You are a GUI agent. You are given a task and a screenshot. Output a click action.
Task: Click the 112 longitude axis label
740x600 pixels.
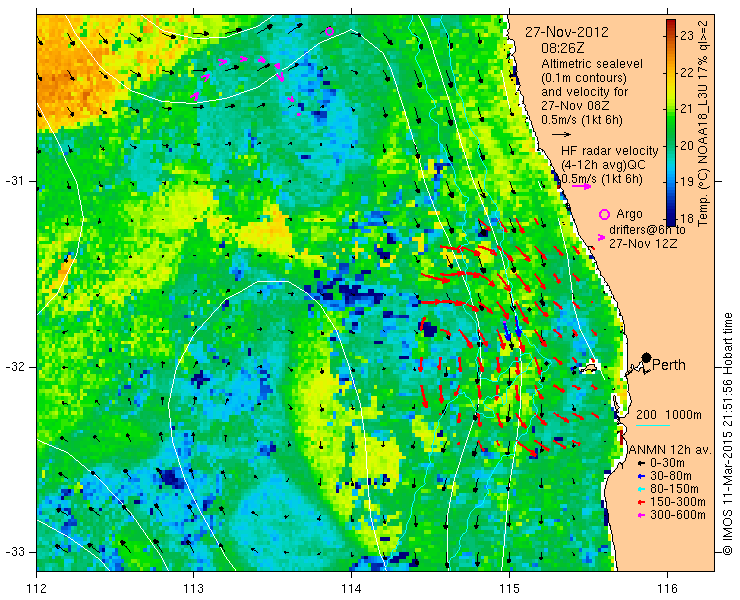(x=36, y=589)
